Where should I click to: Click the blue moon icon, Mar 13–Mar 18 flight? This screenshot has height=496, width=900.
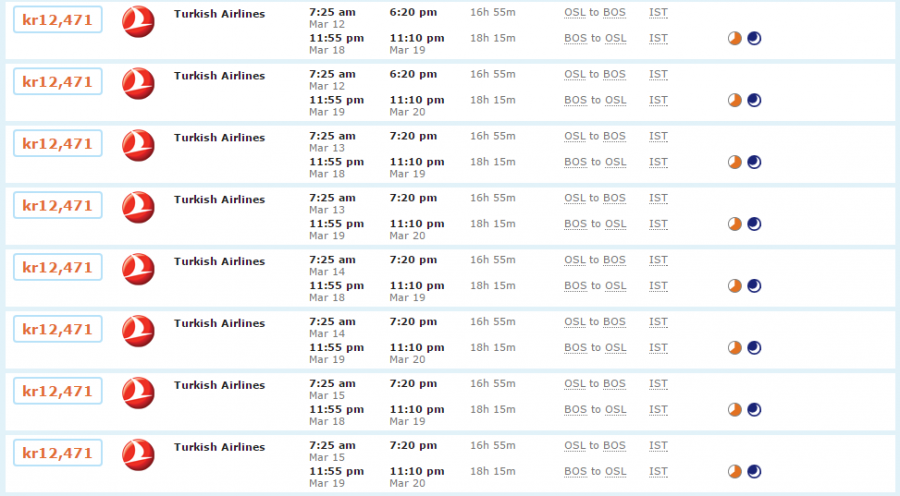[x=754, y=162]
